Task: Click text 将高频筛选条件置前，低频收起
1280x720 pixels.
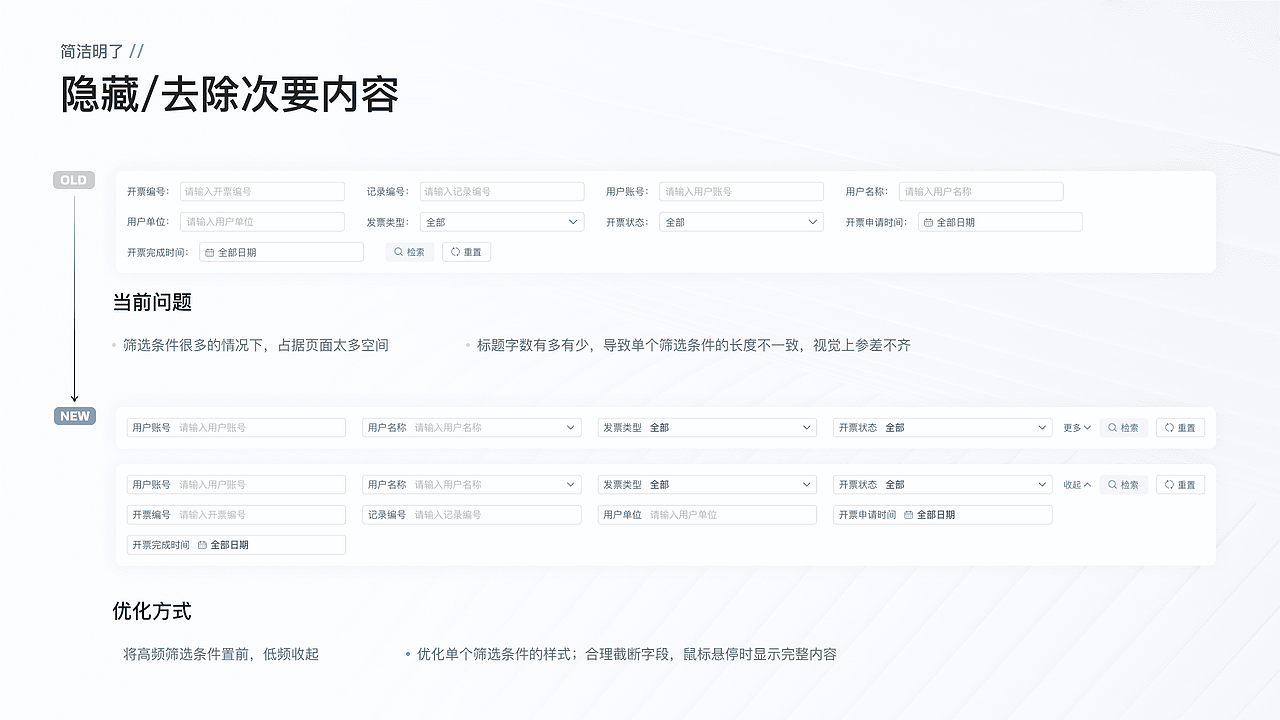Action: pos(221,654)
